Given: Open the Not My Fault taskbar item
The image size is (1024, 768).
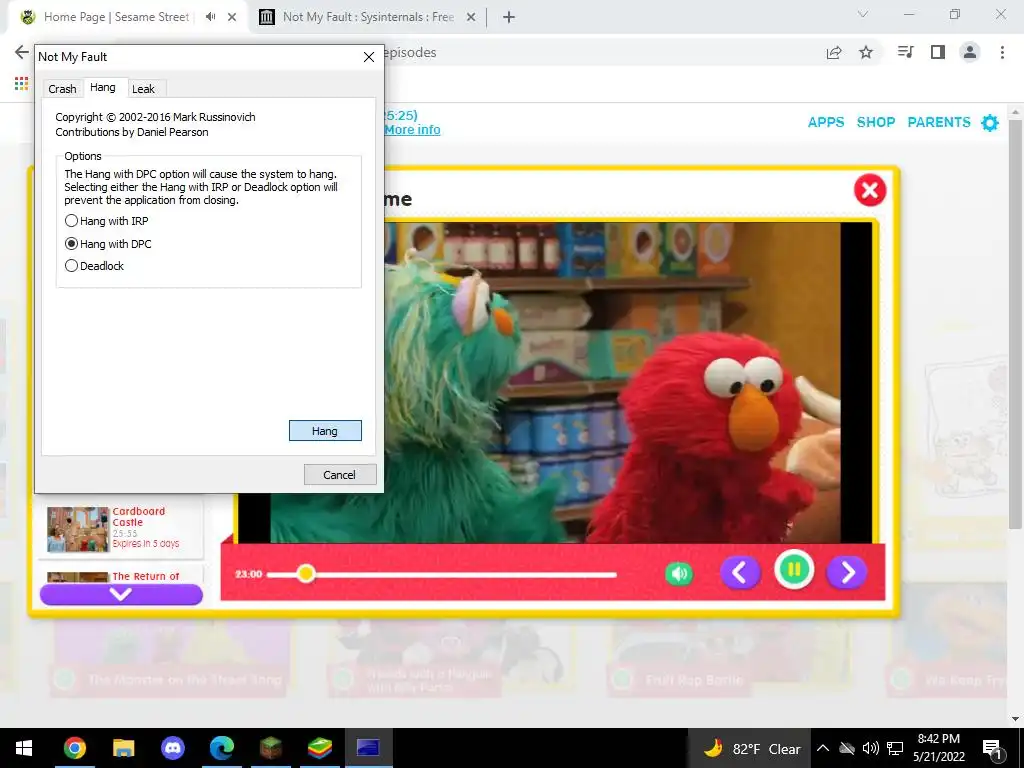Looking at the screenshot, I should [x=368, y=748].
